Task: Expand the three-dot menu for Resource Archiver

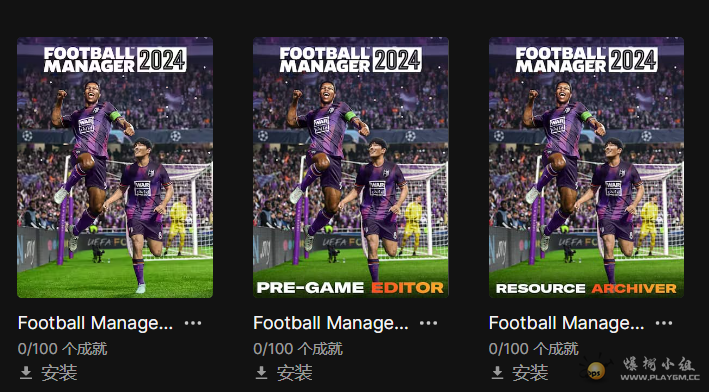Action: point(664,323)
